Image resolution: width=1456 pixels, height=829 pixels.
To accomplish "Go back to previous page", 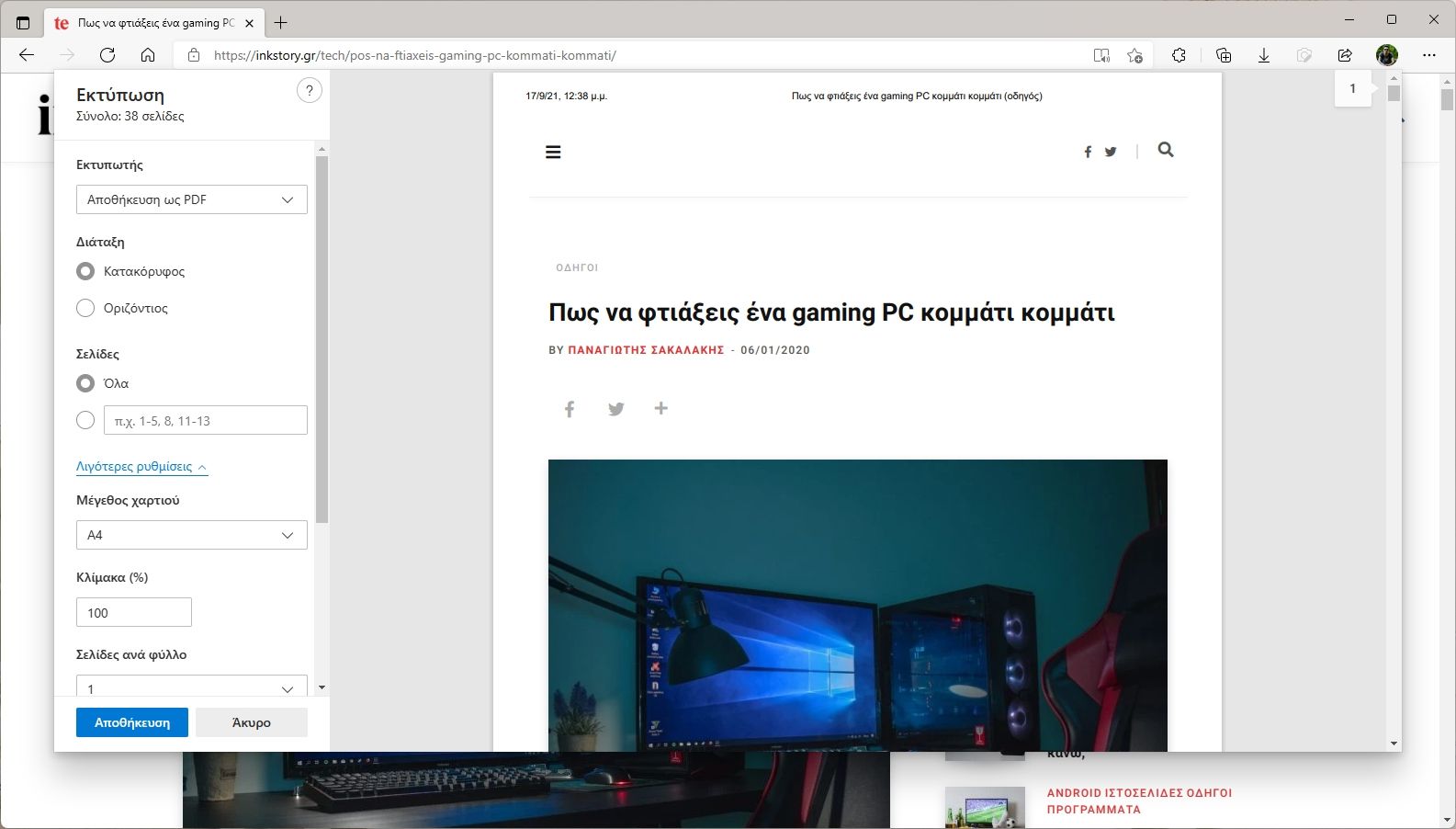I will coord(27,55).
